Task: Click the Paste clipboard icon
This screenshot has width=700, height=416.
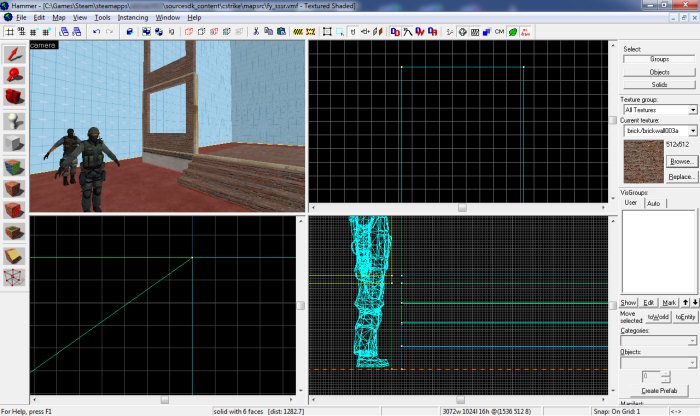Action: click(281, 32)
